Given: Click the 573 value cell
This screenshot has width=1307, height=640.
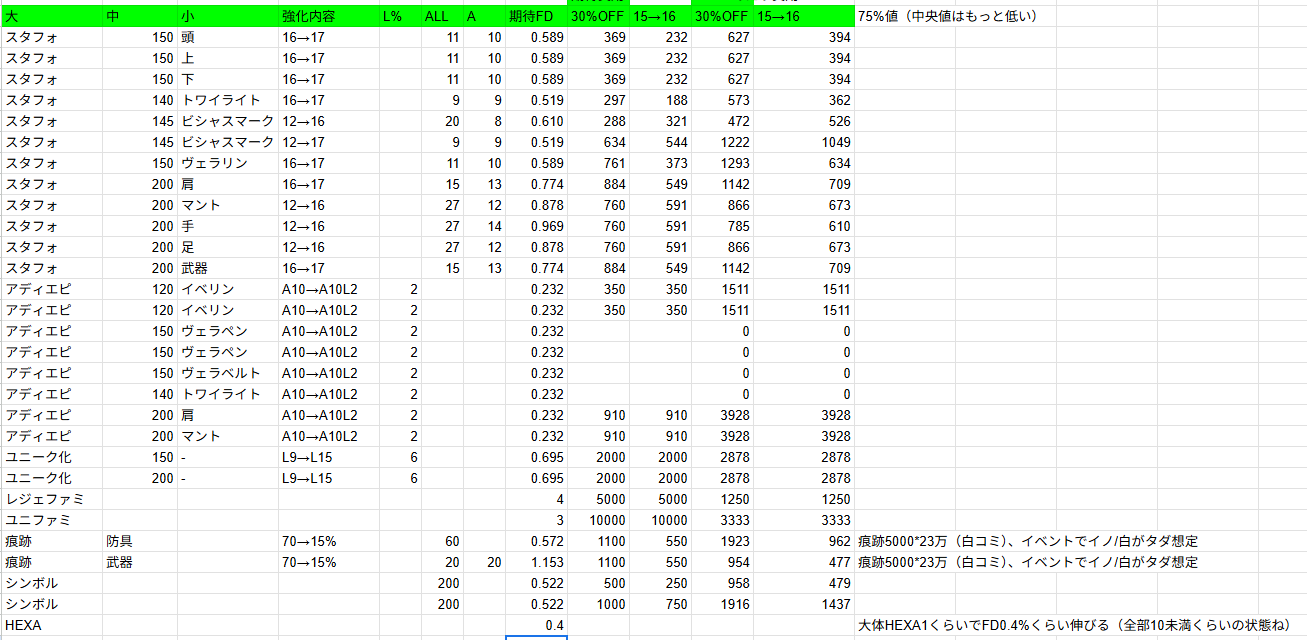Looking at the screenshot, I should point(723,100).
